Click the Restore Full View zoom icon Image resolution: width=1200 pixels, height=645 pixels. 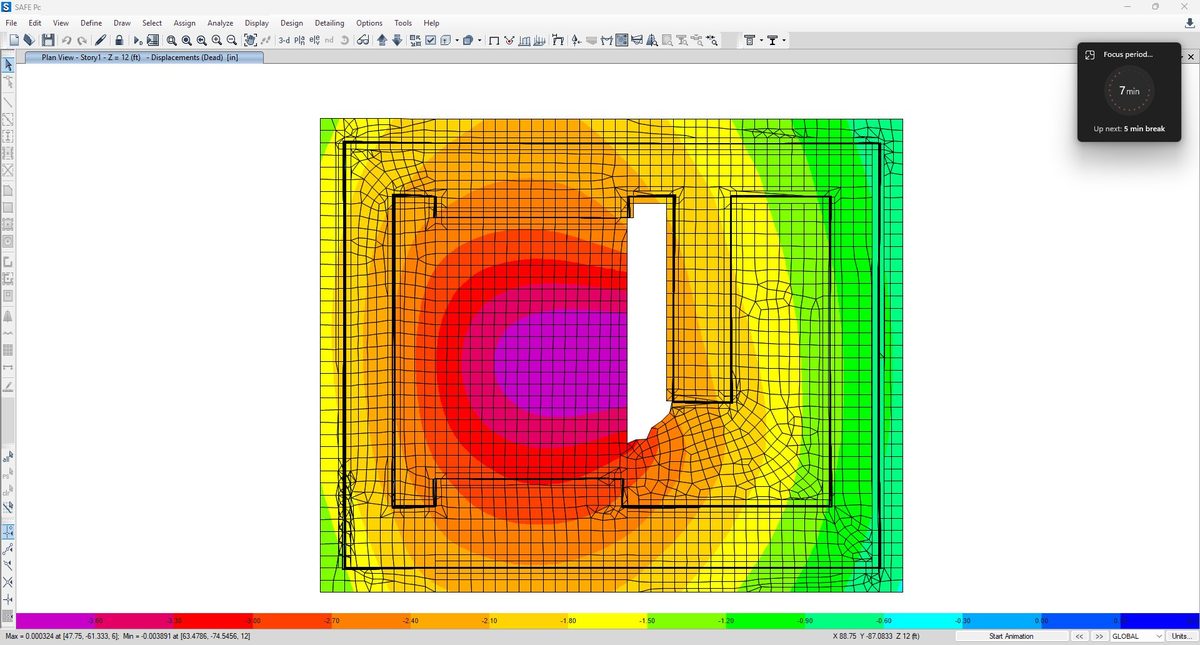(187, 40)
